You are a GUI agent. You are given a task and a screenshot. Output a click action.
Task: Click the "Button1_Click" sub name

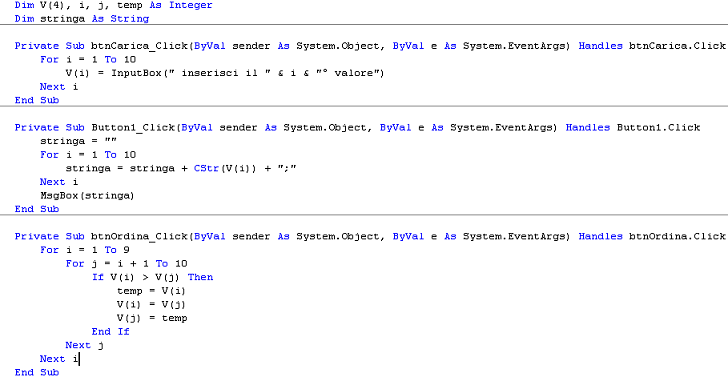point(134,128)
